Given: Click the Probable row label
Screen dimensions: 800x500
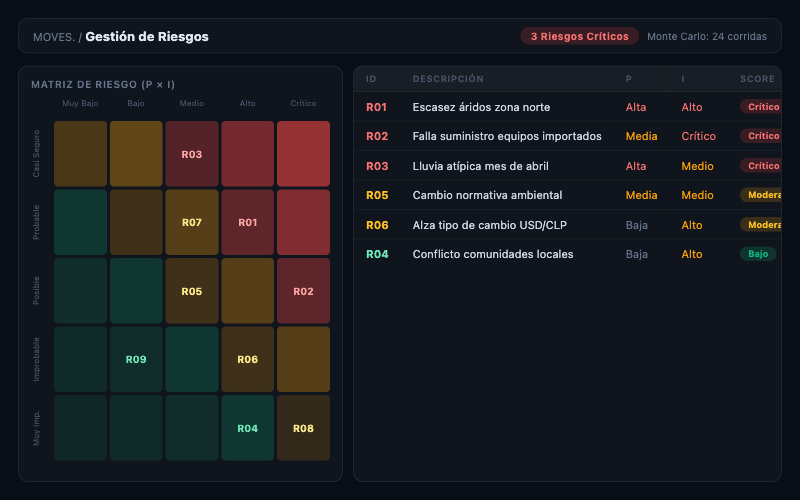Looking at the screenshot, I should [36, 222].
